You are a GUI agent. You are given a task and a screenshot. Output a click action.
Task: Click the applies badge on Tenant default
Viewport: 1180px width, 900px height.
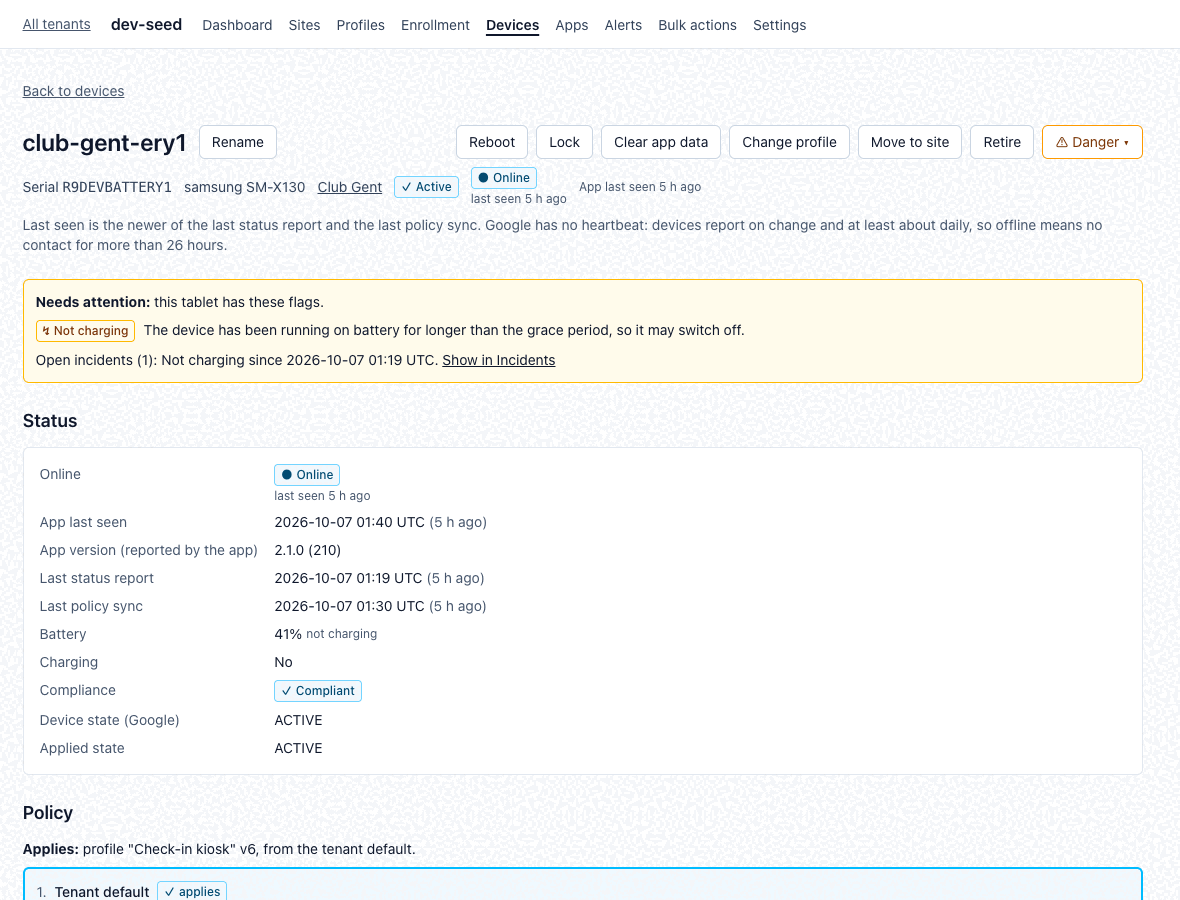point(192,892)
